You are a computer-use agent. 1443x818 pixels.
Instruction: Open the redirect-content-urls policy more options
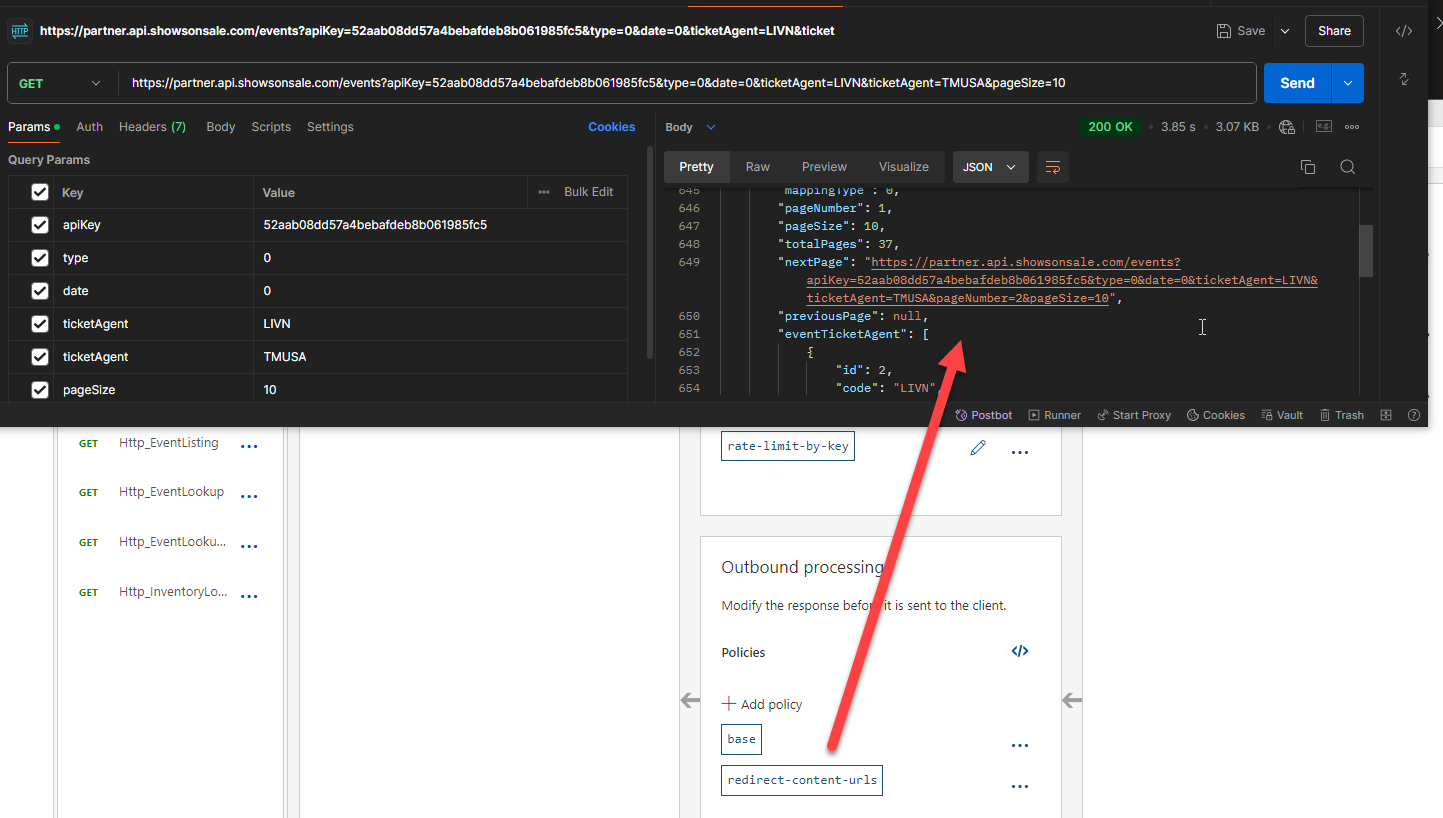tap(1020, 786)
